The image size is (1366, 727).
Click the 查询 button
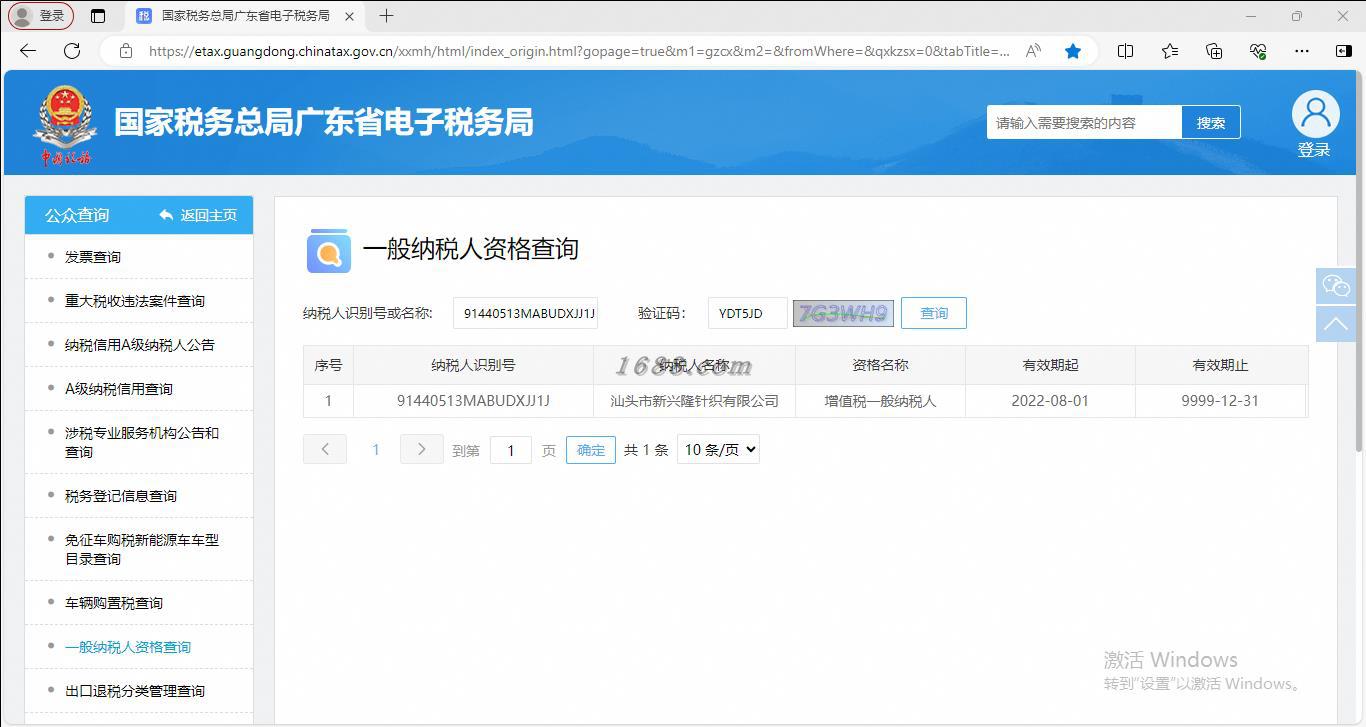pyautogui.click(x=934, y=313)
